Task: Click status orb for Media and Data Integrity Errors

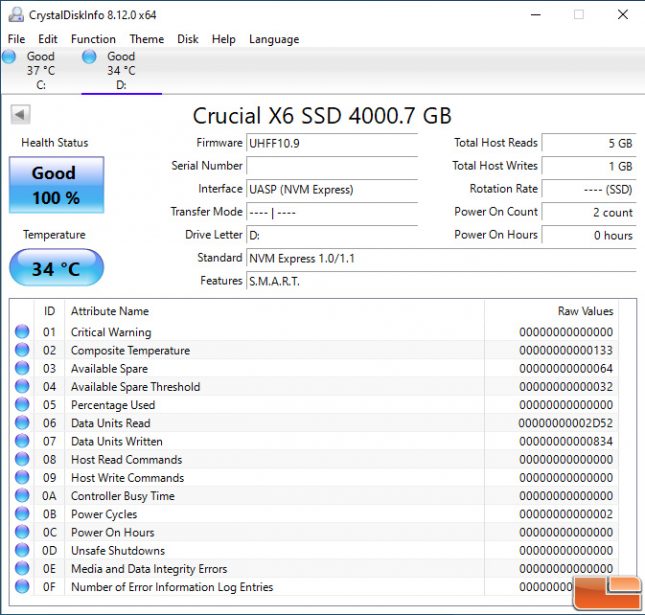Action: click(x=22, y=568)
